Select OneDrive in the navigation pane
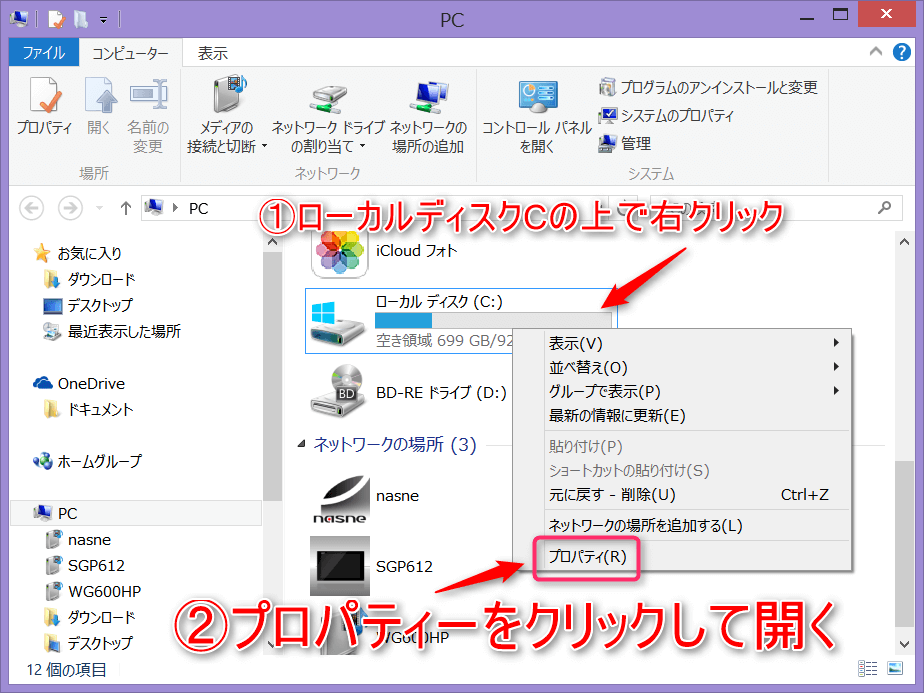This screenshot has width=924, height=693. tap(90, 383)
